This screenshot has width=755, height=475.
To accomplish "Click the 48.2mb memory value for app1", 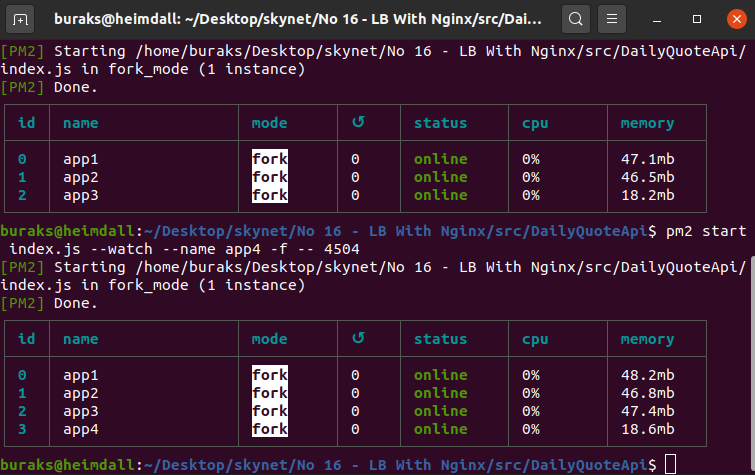I will [x=647, y=374].
